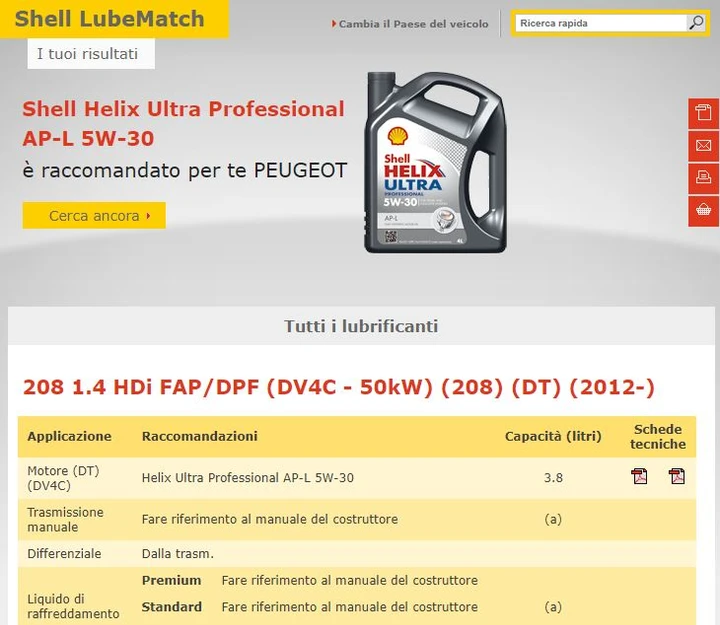The image size is (720, 625).
Task: Click the Differenziale cell
Action: [x=64, y=553]
